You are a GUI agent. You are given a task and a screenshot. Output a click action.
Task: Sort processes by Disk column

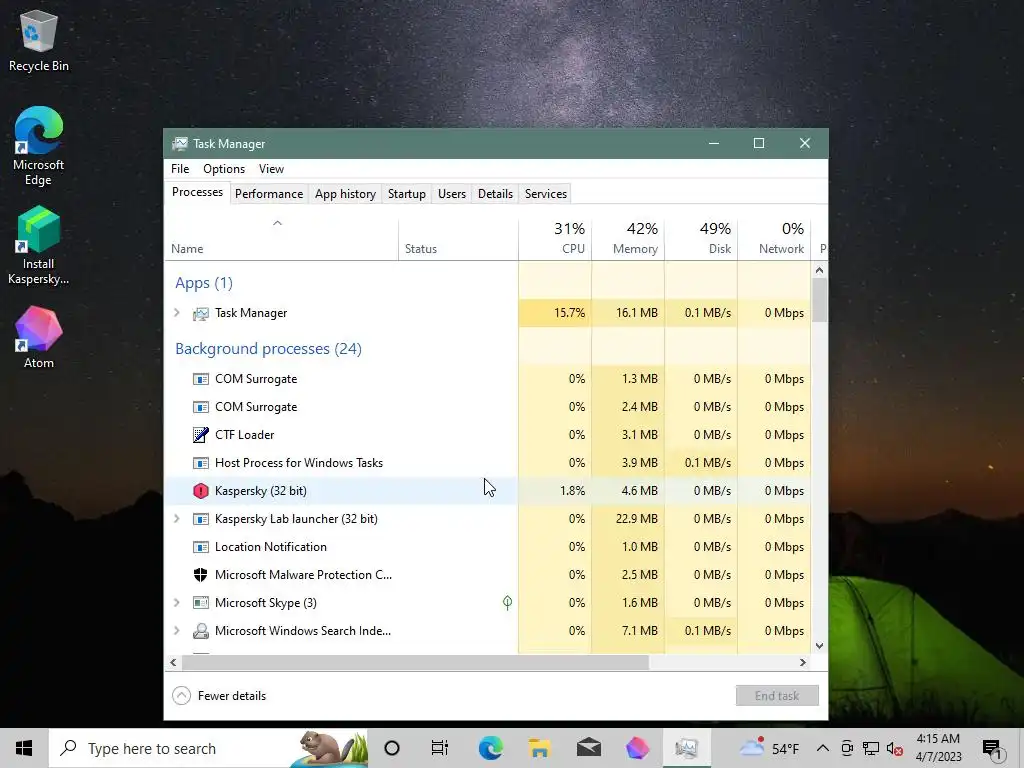coord(701,240)
